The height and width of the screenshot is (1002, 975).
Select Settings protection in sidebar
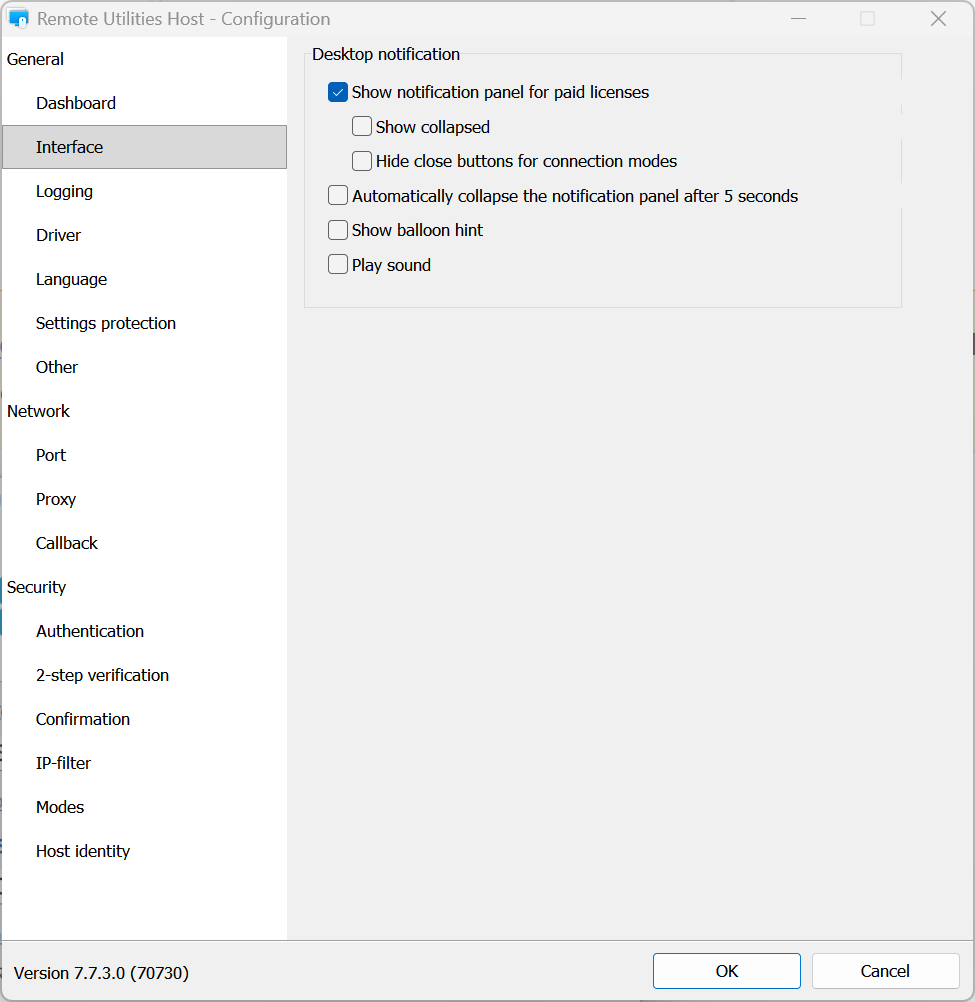pyautogui.click(x=106, y=323)
